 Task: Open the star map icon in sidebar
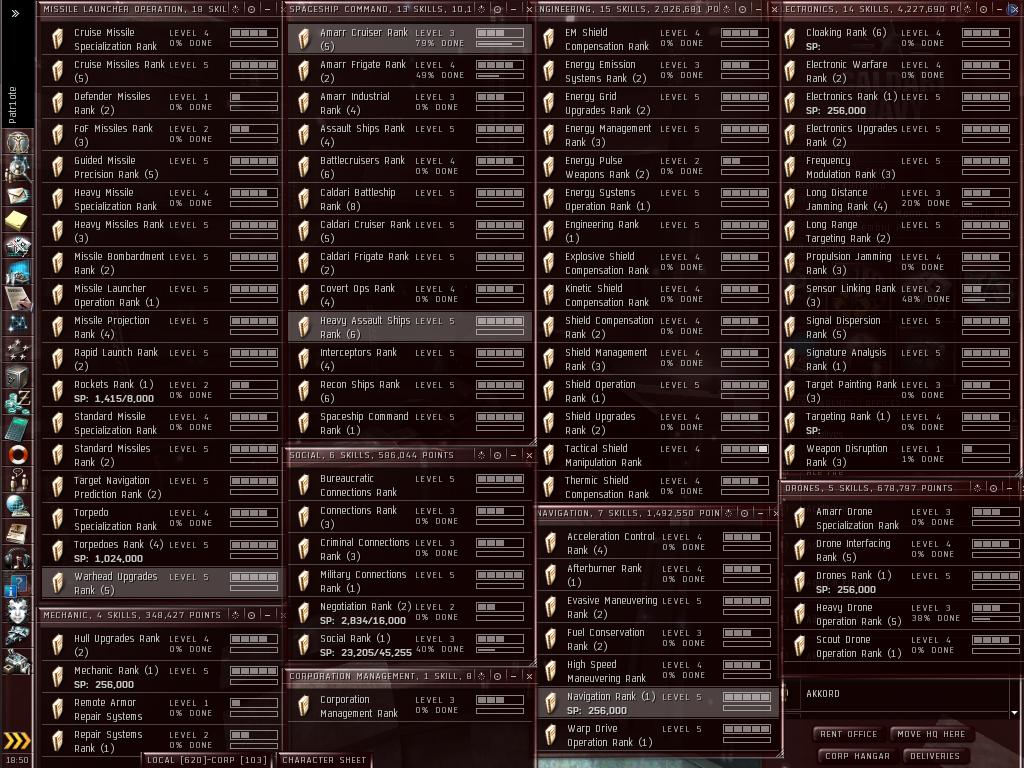(18, 323)
